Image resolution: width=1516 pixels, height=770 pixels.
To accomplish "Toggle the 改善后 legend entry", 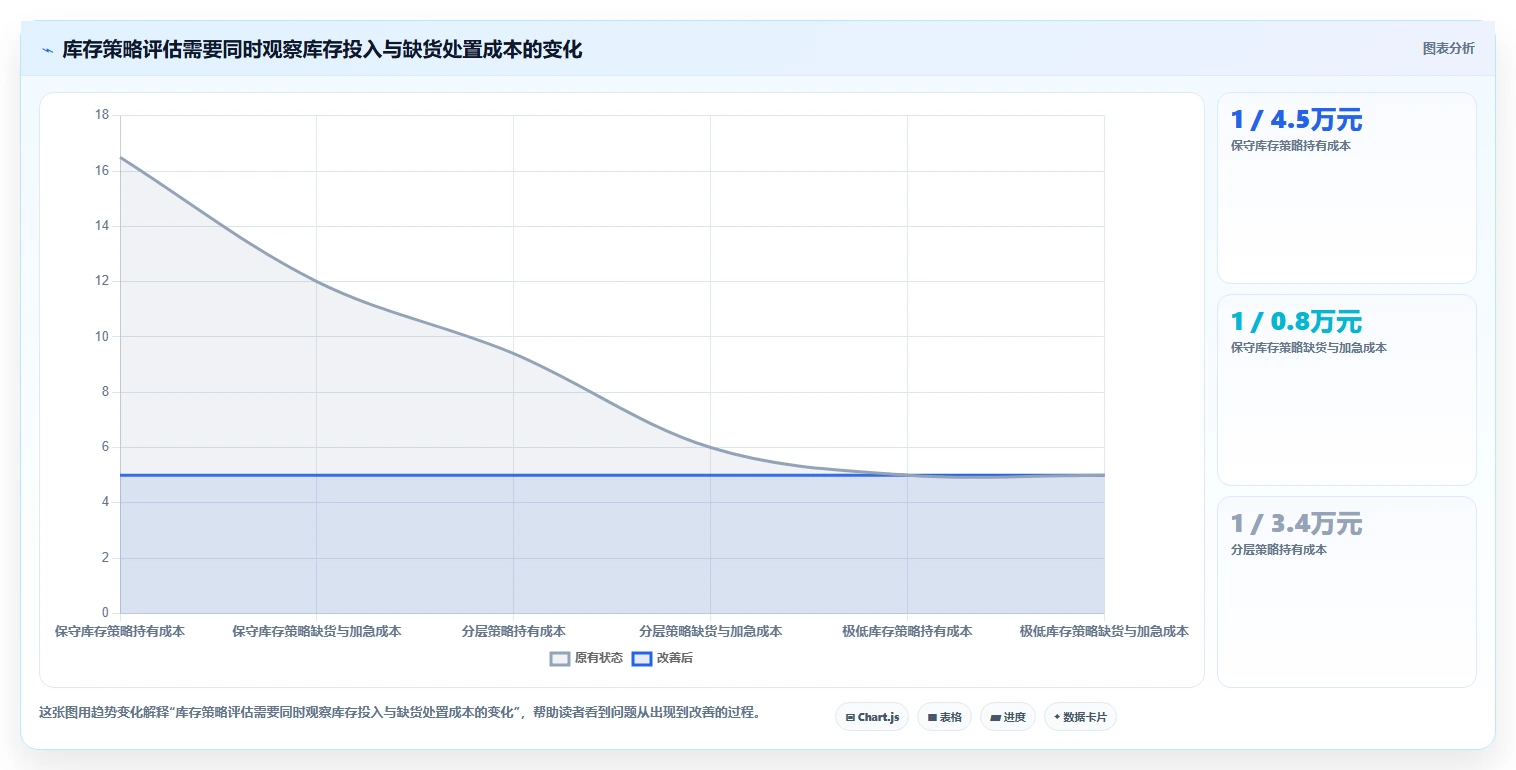I will pyautogui.click(x=663, y=658).
